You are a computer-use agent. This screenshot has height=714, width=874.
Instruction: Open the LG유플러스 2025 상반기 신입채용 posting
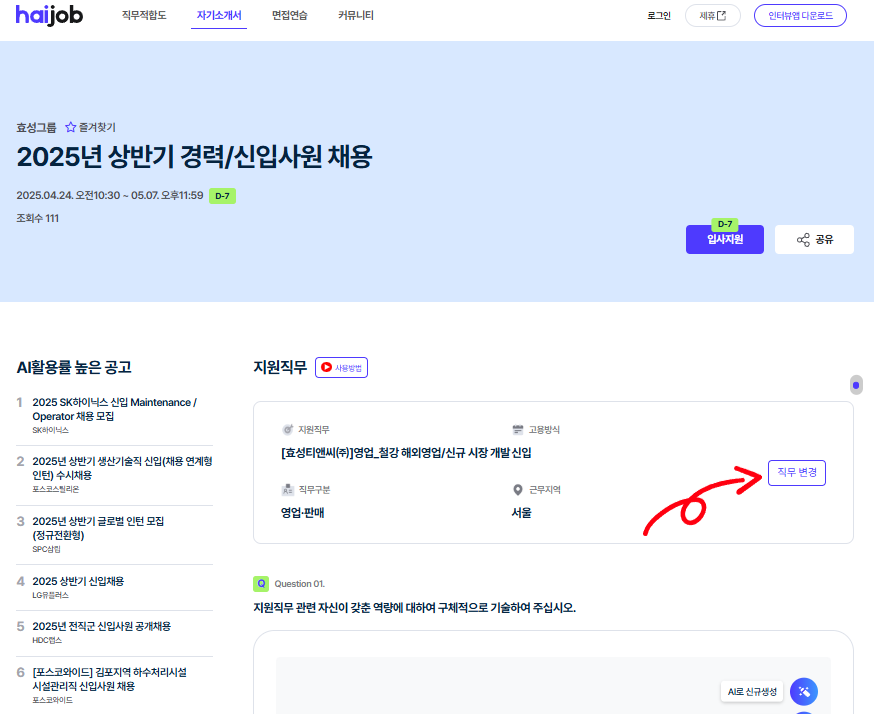coord(114,587)
